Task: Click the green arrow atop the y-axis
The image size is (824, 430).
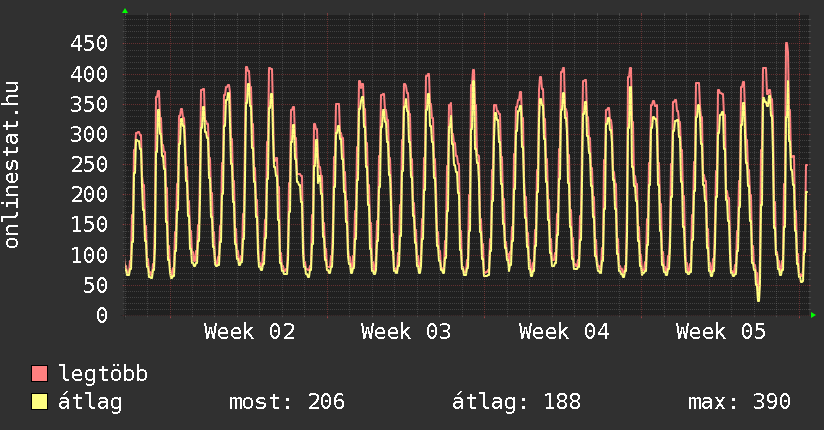Action: pyautogui.click(x=125, y=11)
